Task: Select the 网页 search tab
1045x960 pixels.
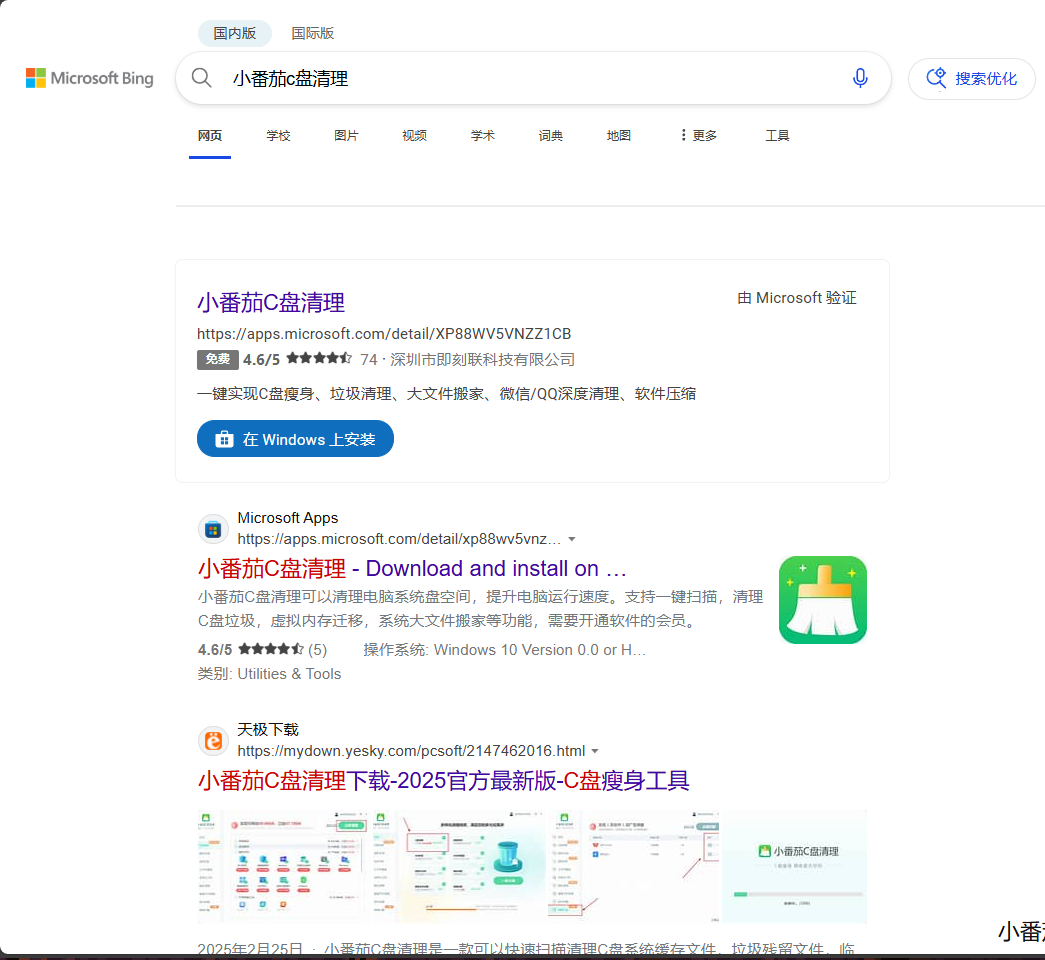Action: (210, 136)
